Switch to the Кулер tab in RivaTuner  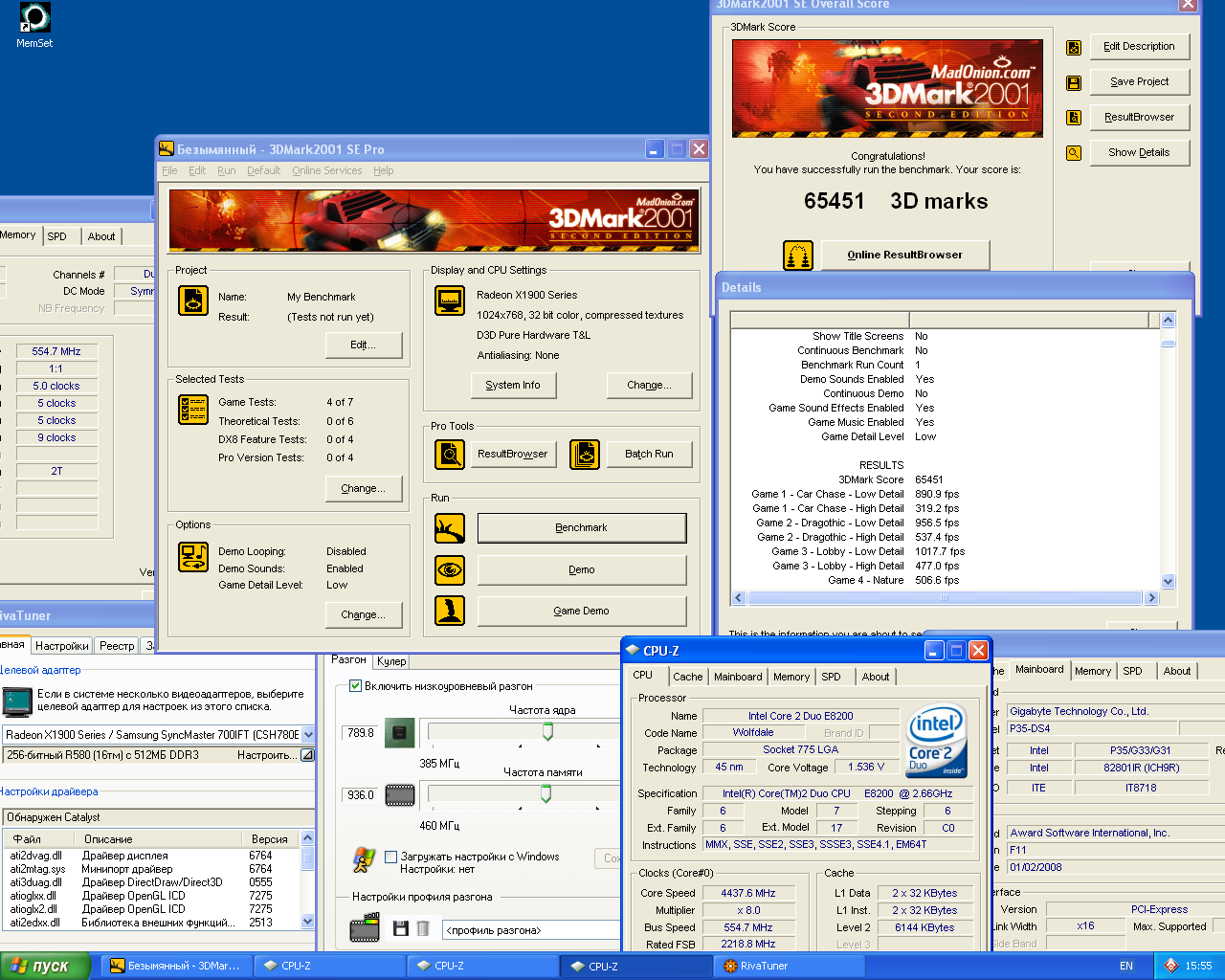[391, 661]
